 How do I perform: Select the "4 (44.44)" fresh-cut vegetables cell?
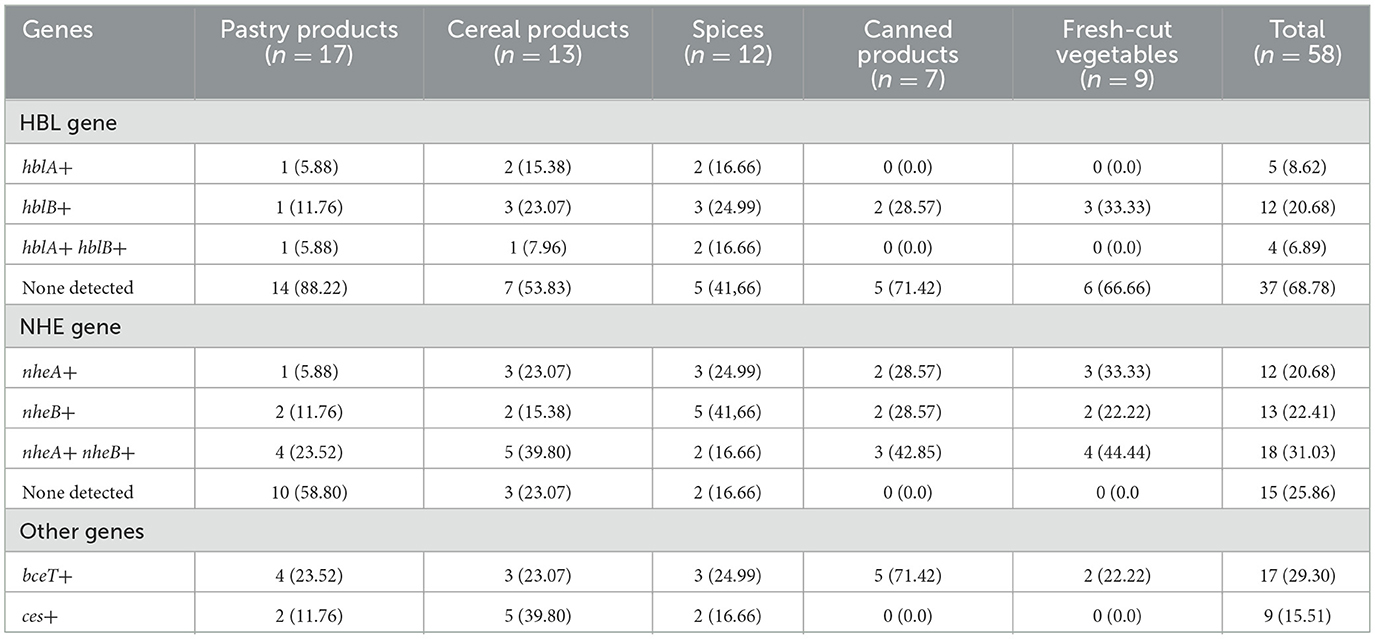[x=1116, y=451]
